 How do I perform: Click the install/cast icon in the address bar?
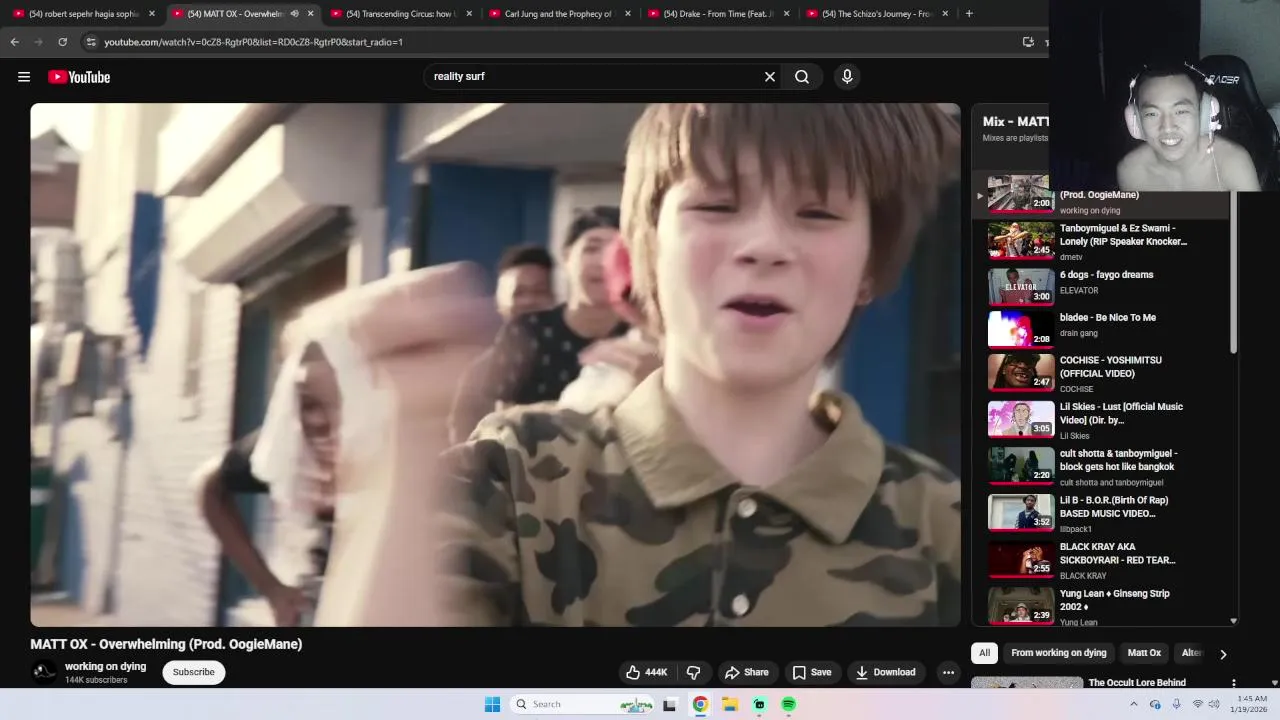(x=1028, y=42)
